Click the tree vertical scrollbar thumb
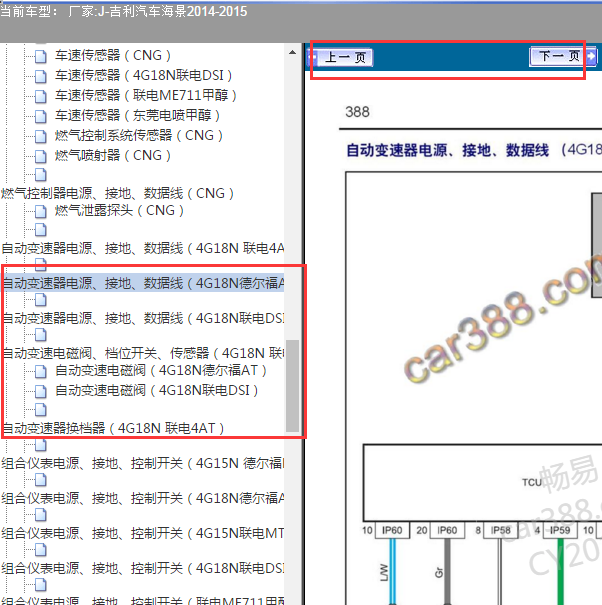602x605 pixels. [x=293, y=386]
